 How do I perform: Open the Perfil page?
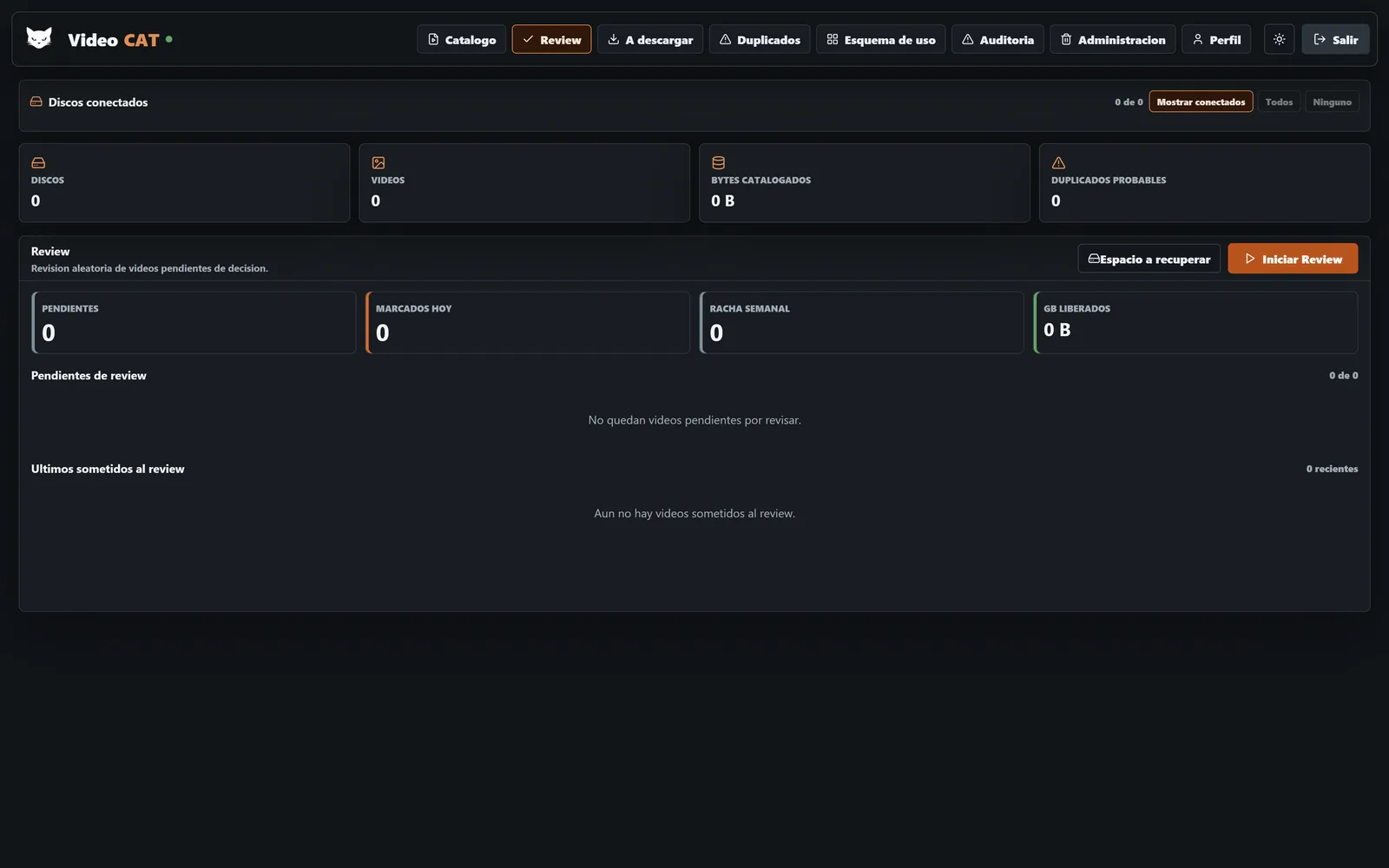(x=1216, y=39)
